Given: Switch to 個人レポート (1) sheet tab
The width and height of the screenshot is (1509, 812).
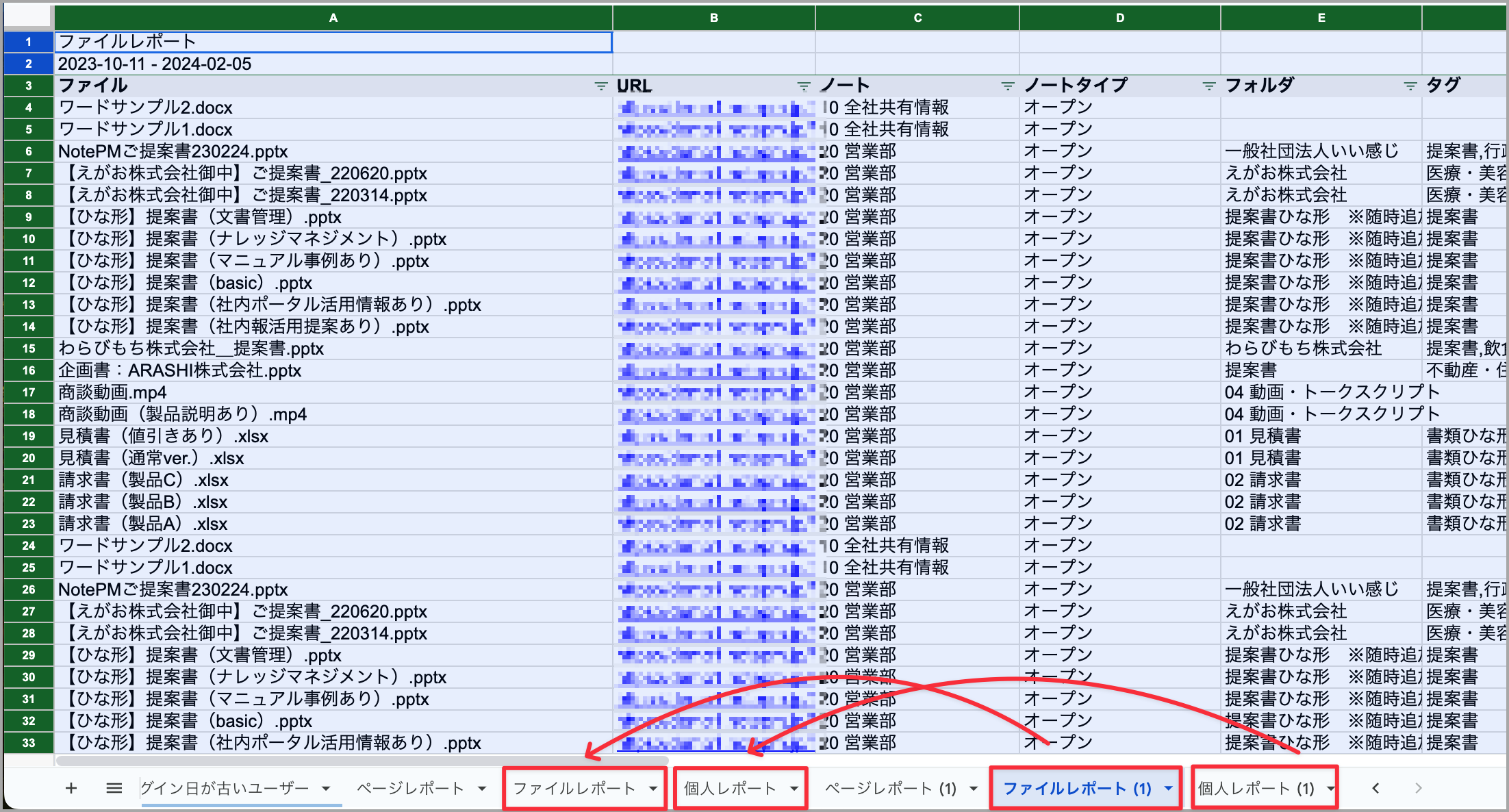Looking at the screenshot, I should 1256,789.
